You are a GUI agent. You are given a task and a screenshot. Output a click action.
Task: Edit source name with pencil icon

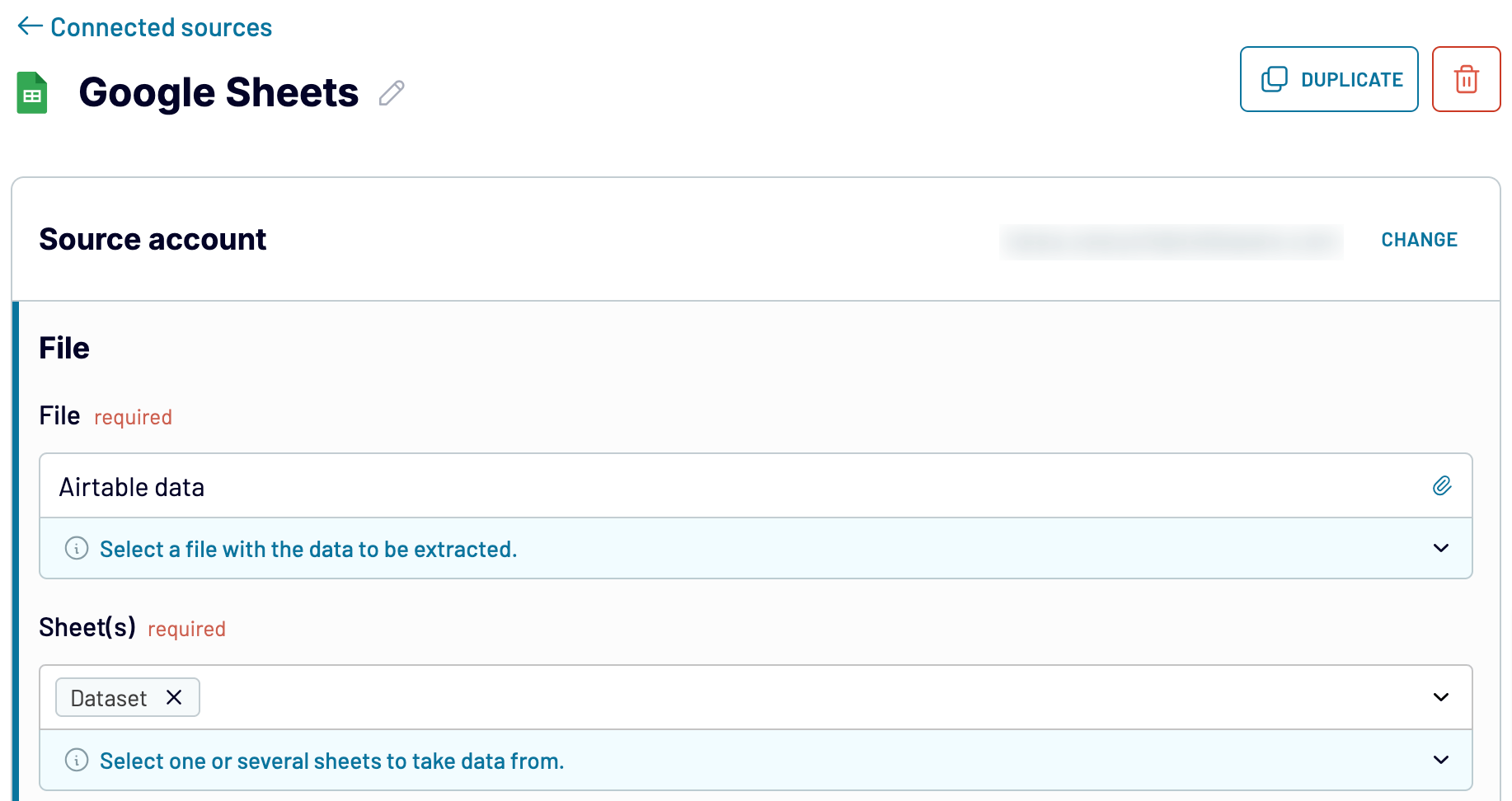pyautogui.click(x=392, y=93)
